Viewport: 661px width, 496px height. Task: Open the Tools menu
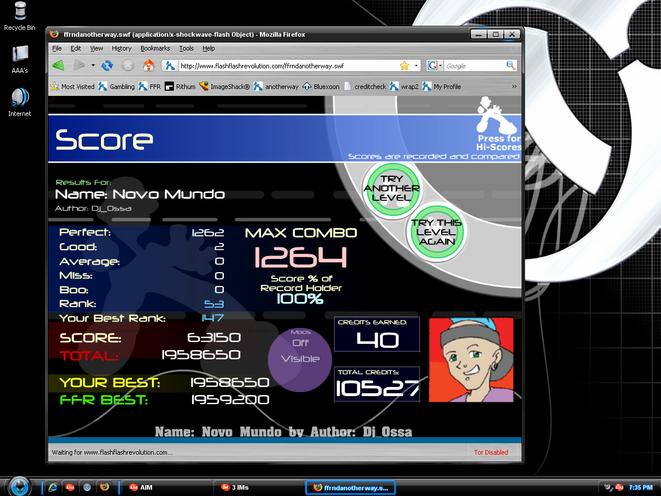(186, 48)
